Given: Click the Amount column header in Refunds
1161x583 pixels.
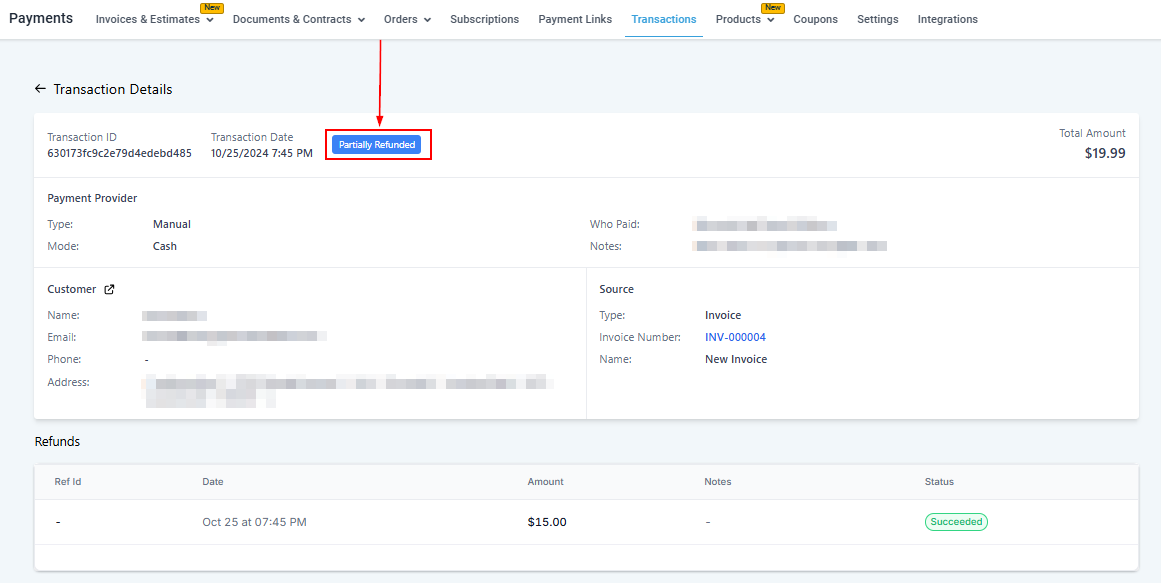Looking at the screenshot, I should (545, 482).
